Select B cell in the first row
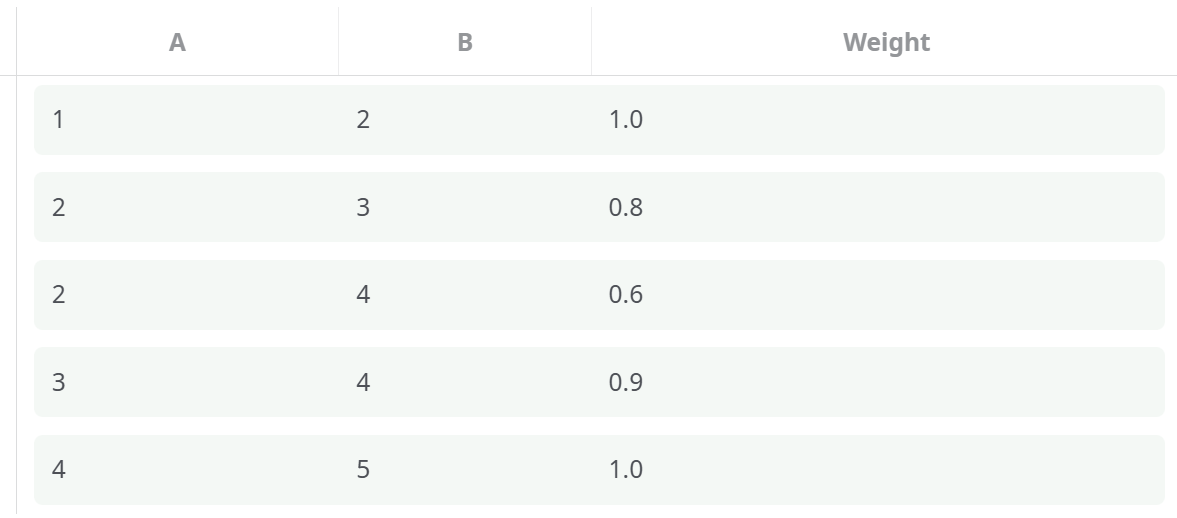The height and width of the screenshot is (518, 1177). pyautogui.click(x=363, y=120)
